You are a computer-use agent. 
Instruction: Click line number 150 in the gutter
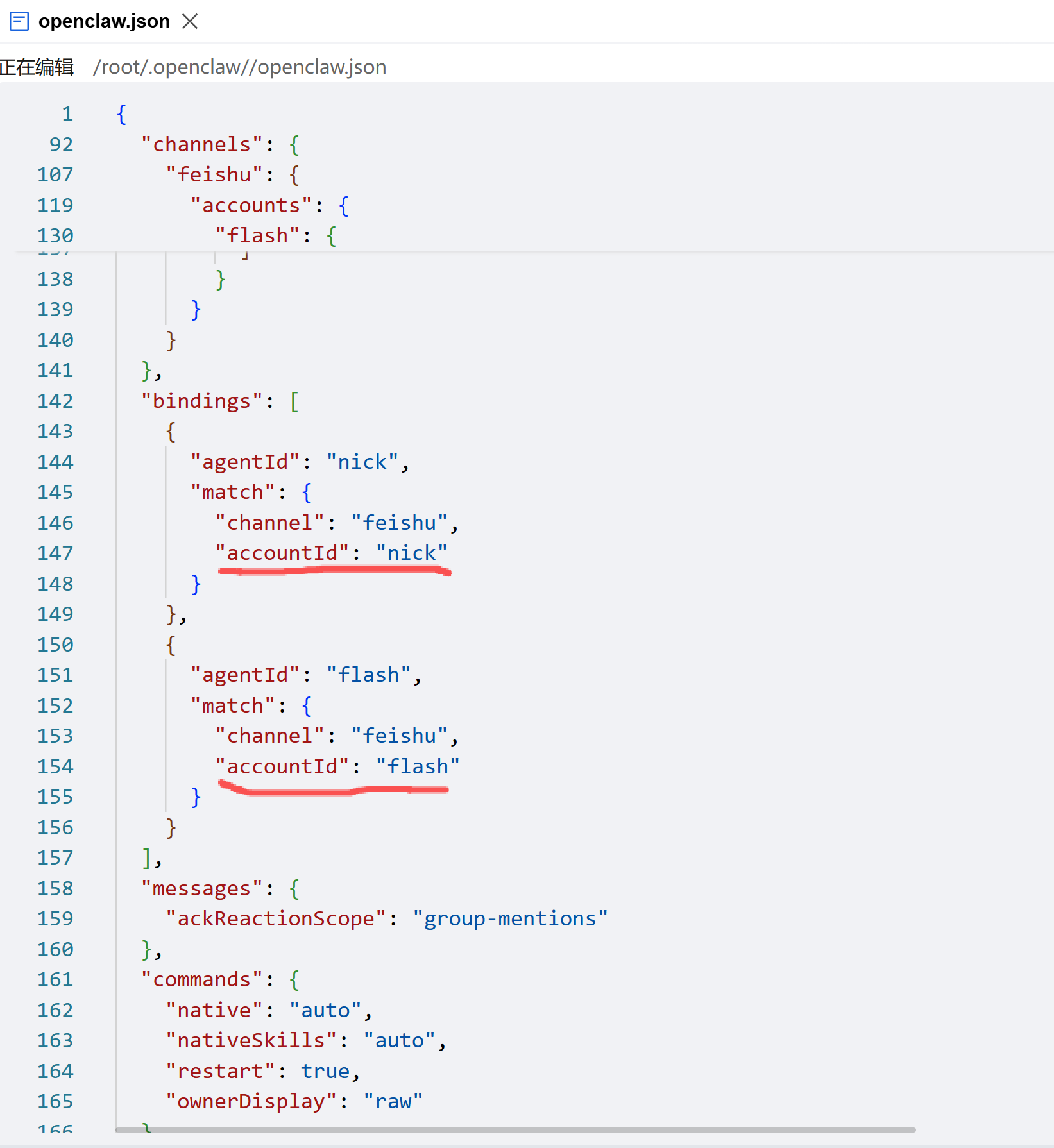55,645
